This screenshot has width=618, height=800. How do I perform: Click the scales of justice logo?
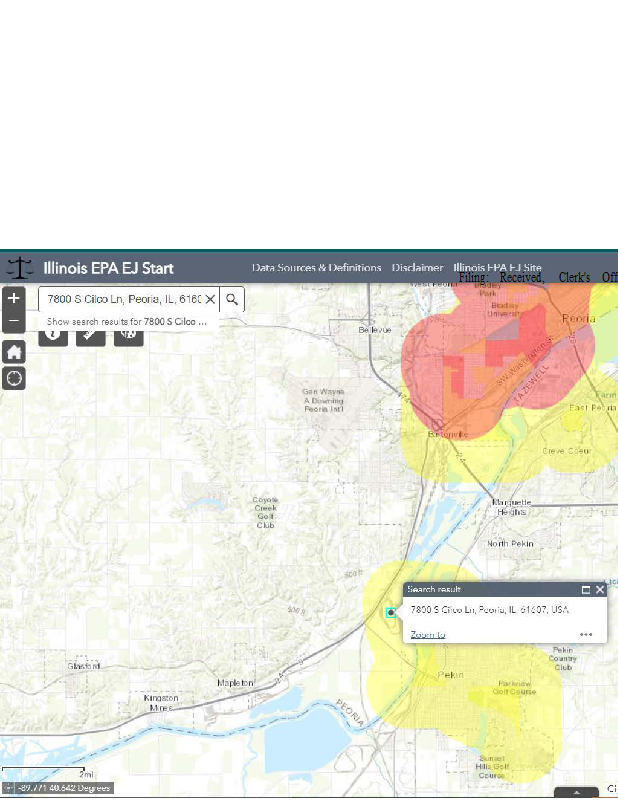(x=20, y=268)
